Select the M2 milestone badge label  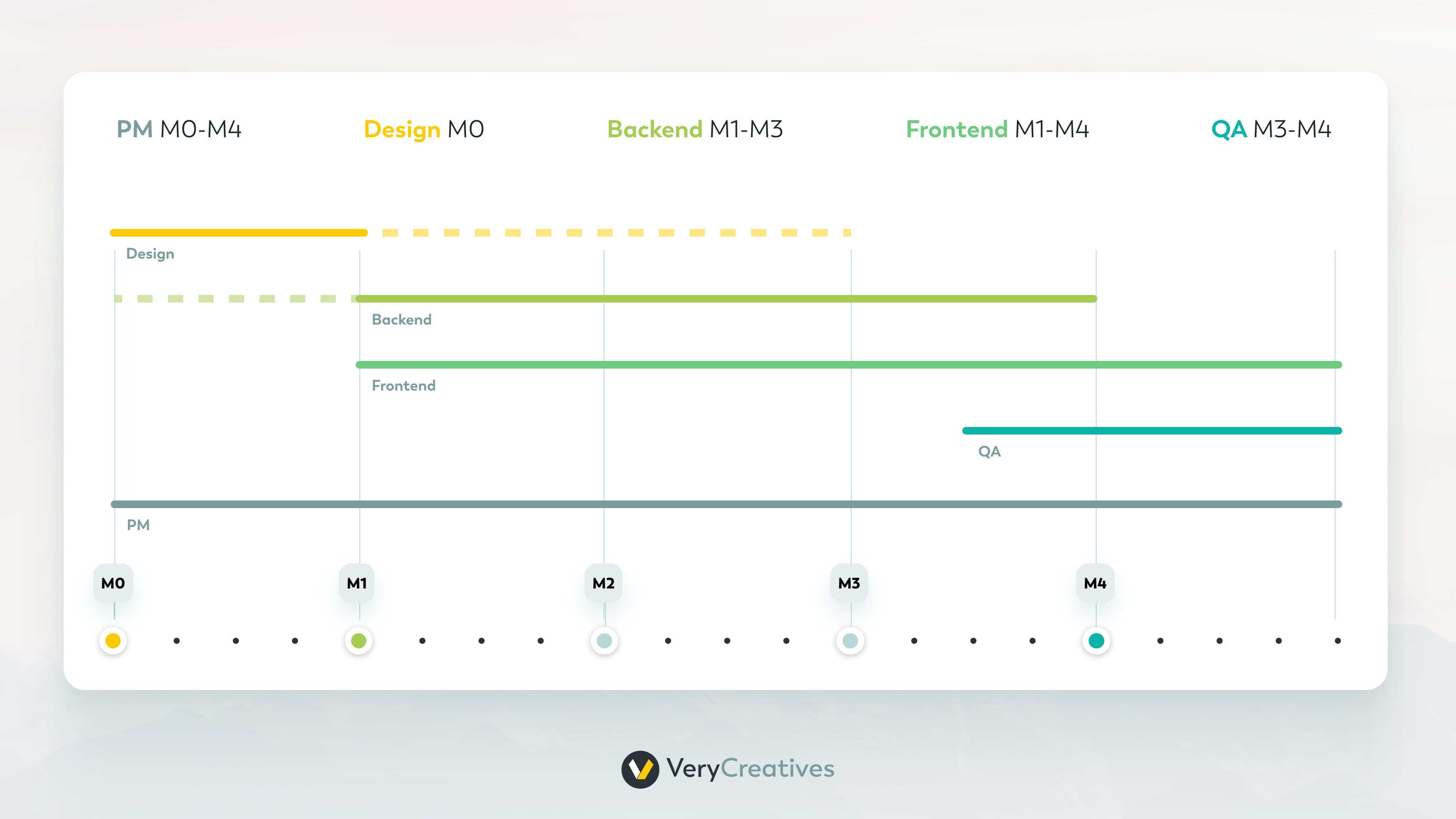pyautogui.click(x=604, y=583)
